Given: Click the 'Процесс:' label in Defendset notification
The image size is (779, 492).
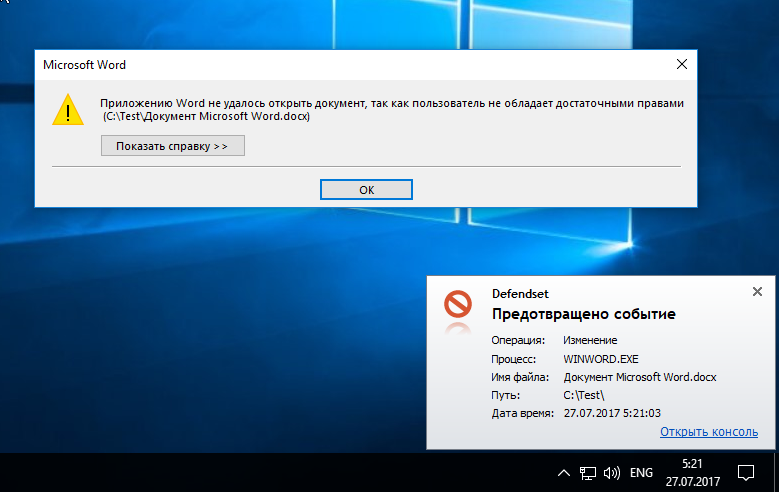Looking at the screenshot, I should click(x=514, y=359).
